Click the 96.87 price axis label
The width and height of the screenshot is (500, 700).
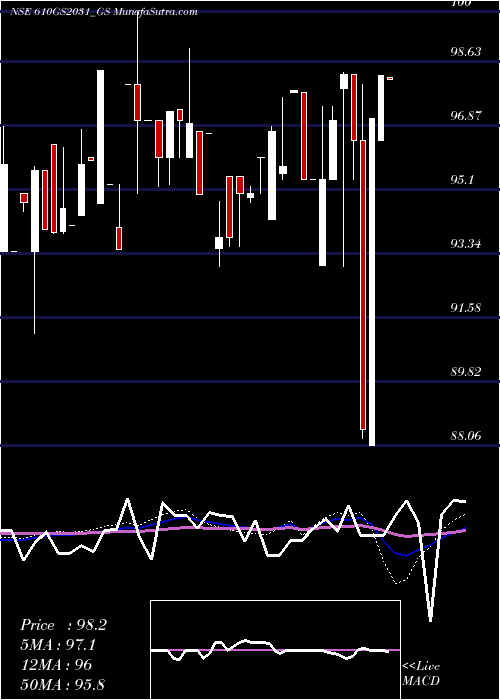[x=466, y=116]
